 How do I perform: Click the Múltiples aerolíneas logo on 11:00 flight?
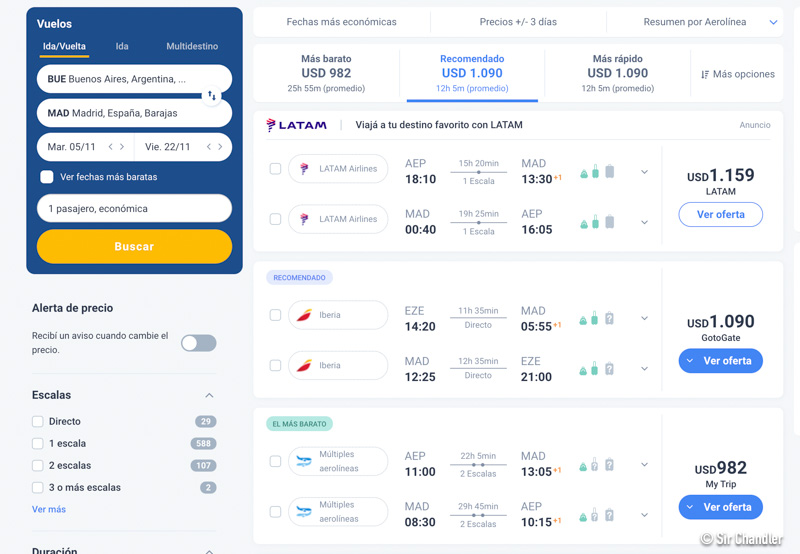click(x=305, y=461)
